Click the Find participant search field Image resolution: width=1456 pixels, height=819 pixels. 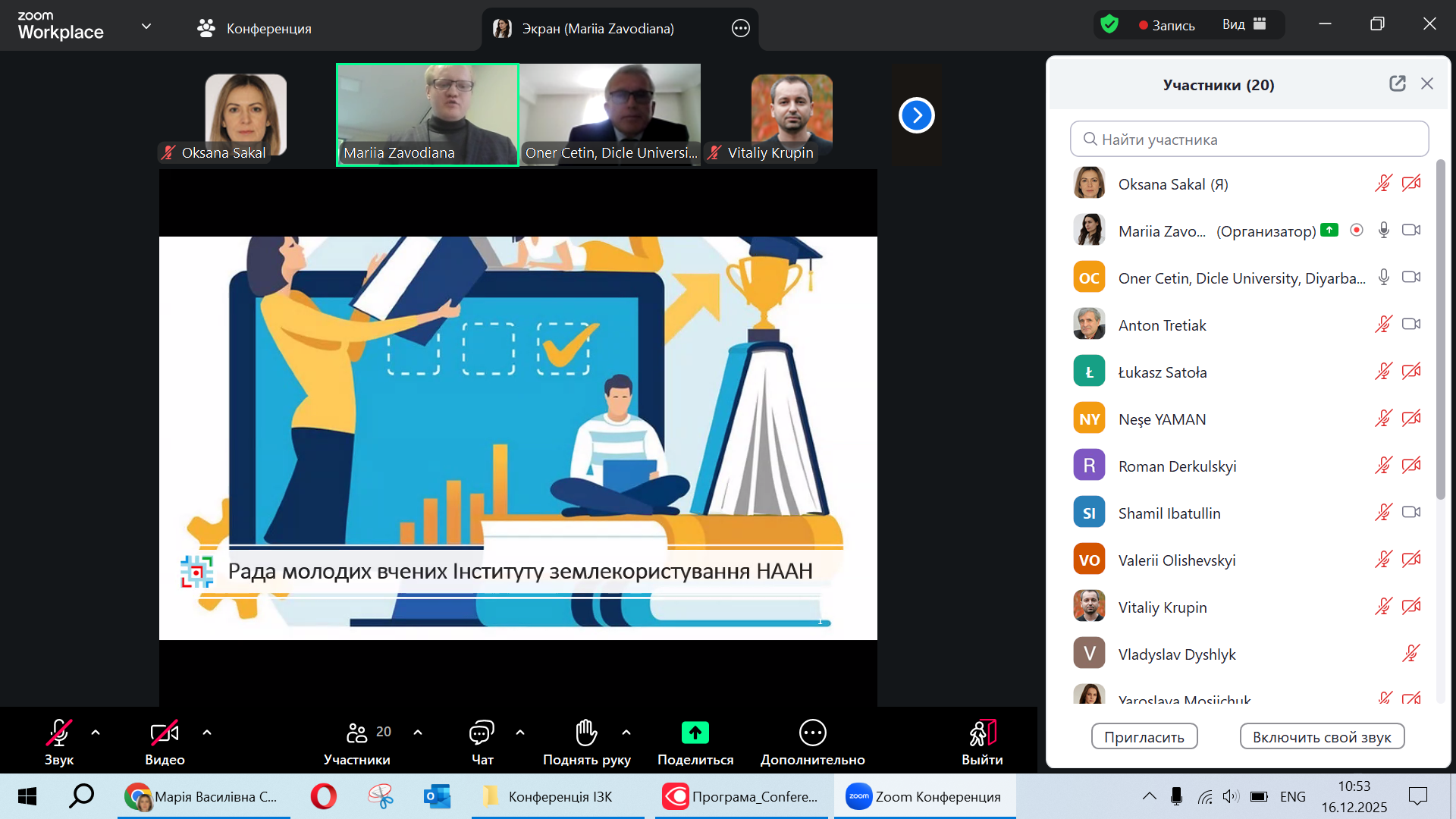click(1249, 139)
